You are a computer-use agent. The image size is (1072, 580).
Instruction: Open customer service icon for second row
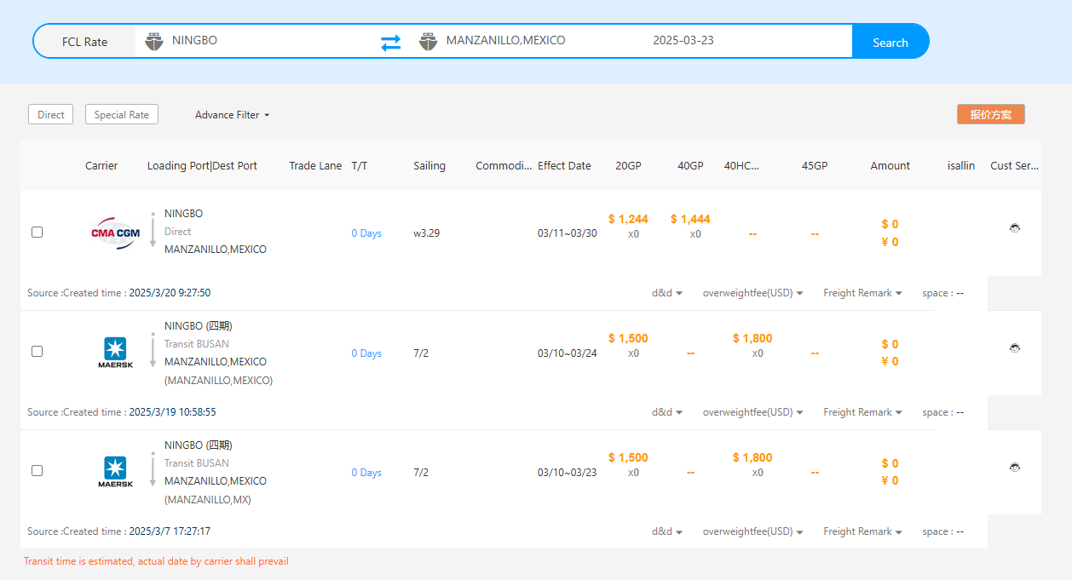click(1015, 348)
